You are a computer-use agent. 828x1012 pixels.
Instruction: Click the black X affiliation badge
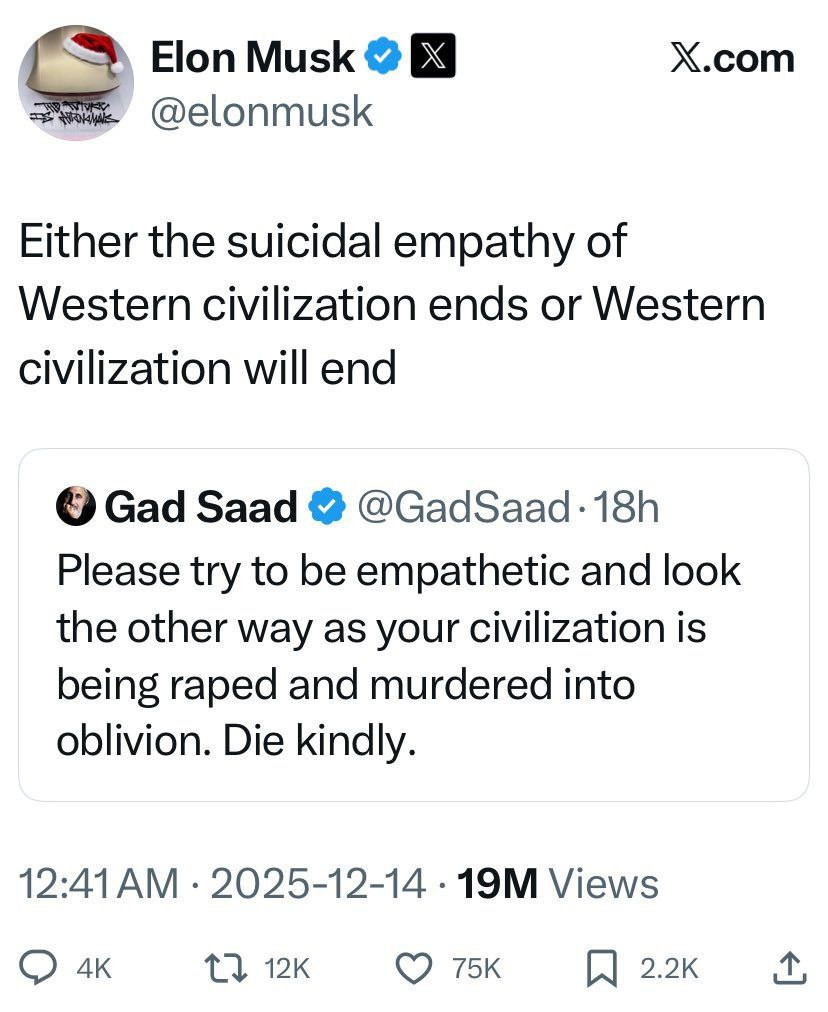tap(432, 58)
